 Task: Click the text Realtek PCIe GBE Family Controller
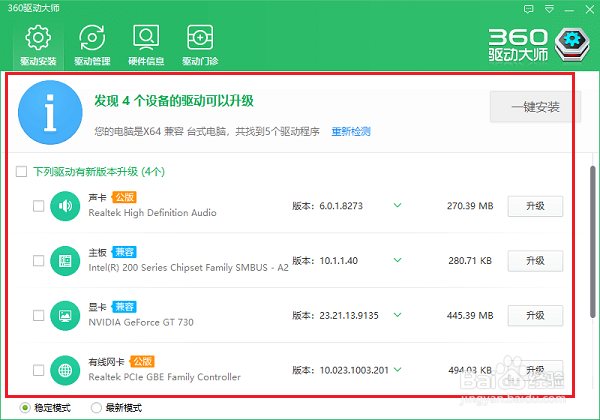pos(165,377)
